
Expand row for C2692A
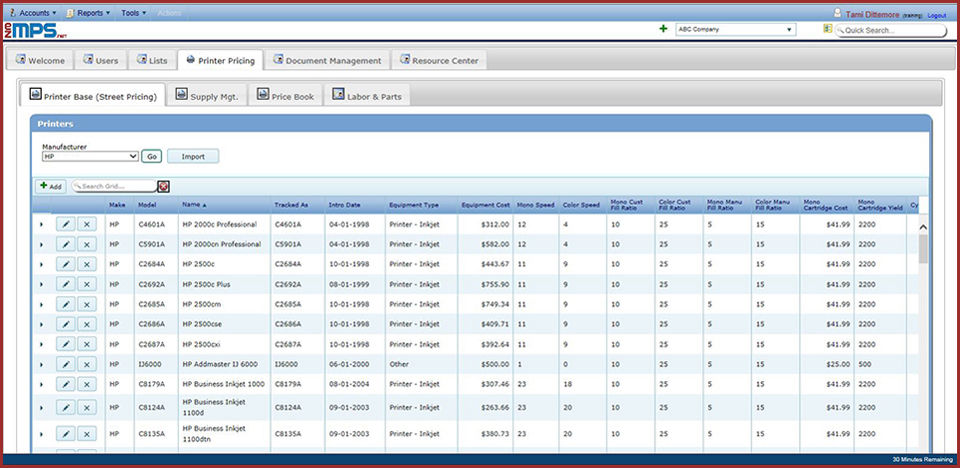tap(41, 284)
